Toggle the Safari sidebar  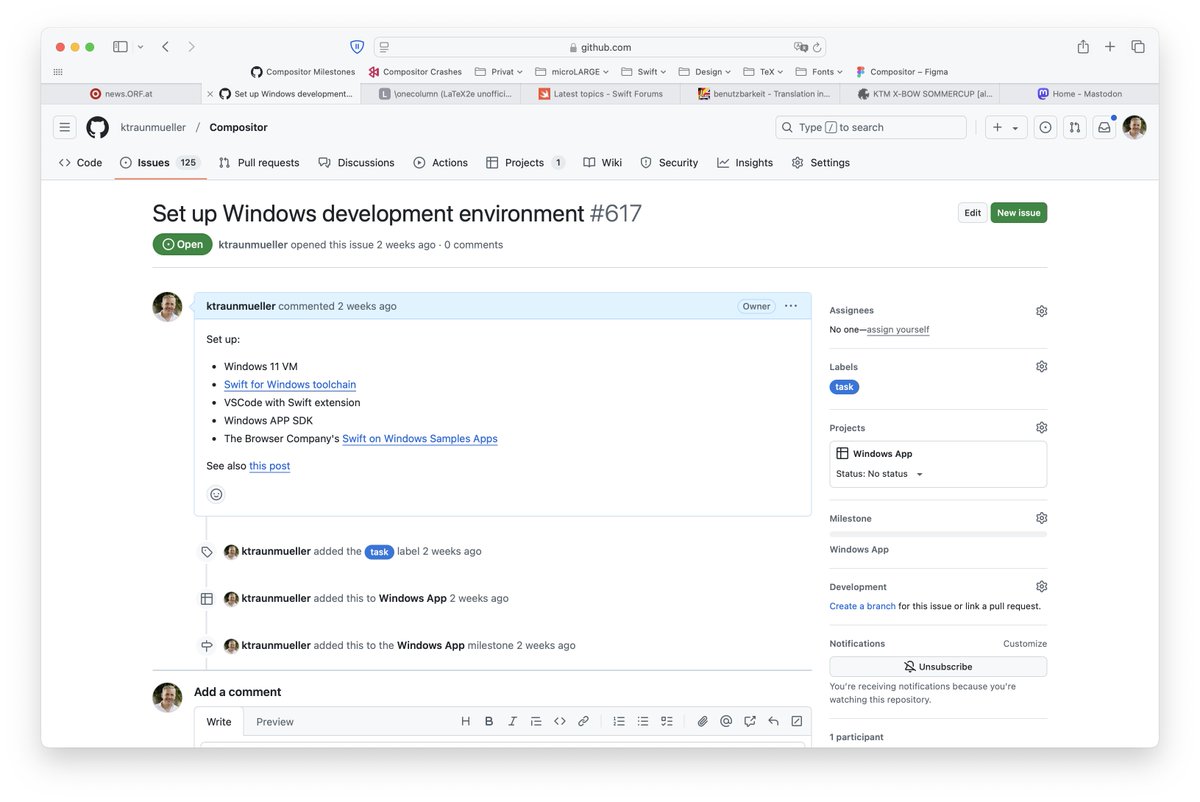121,47
